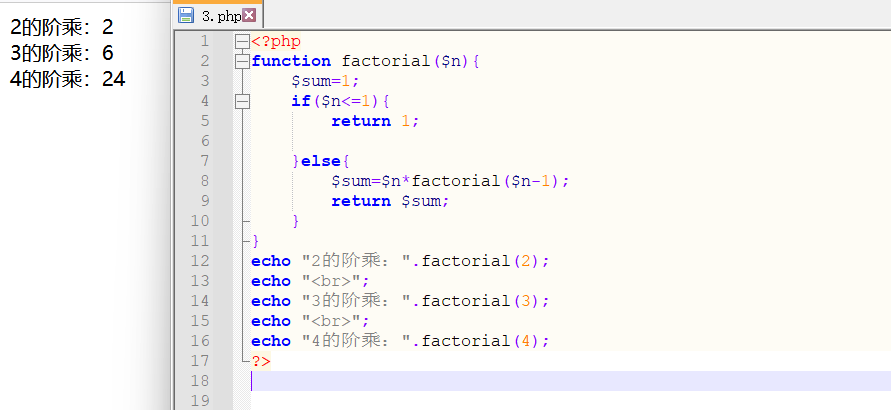This screenshot has height=410, width=891.
Task: Click line number 17 in the gutter
Action: tap(200, 361)
